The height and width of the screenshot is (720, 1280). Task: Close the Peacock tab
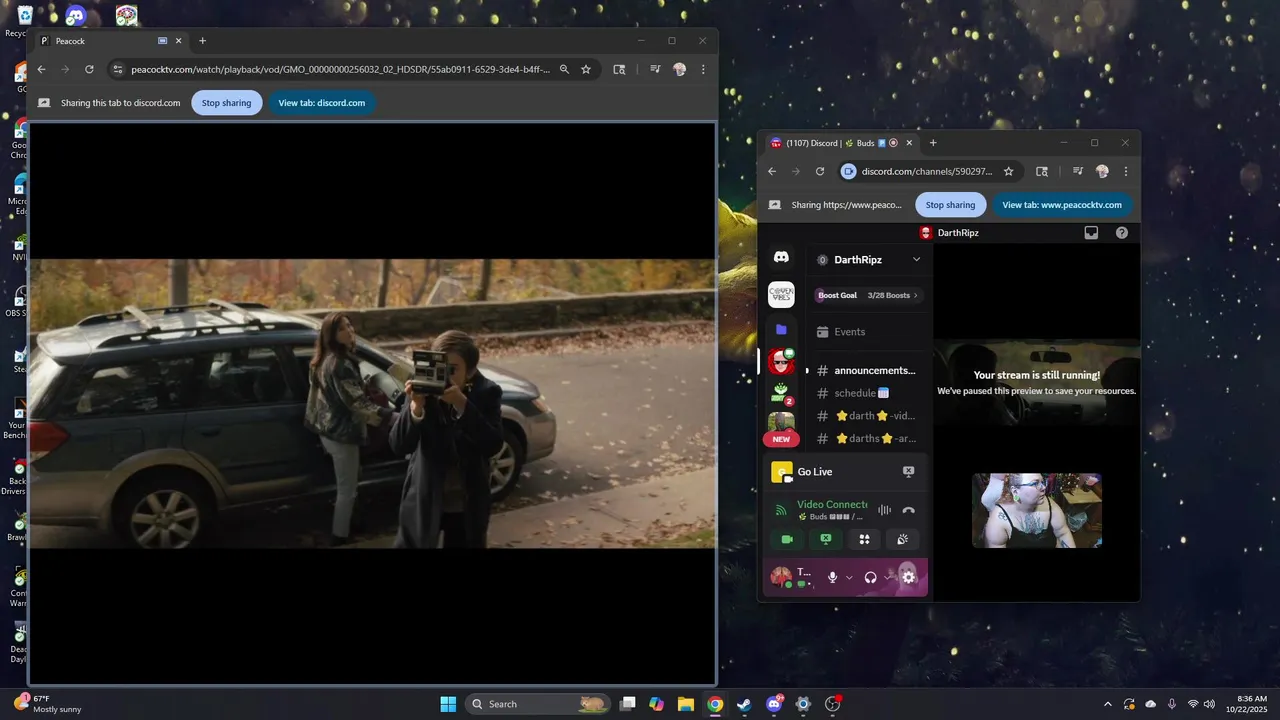pyautogui.click(x=179, y=41)
